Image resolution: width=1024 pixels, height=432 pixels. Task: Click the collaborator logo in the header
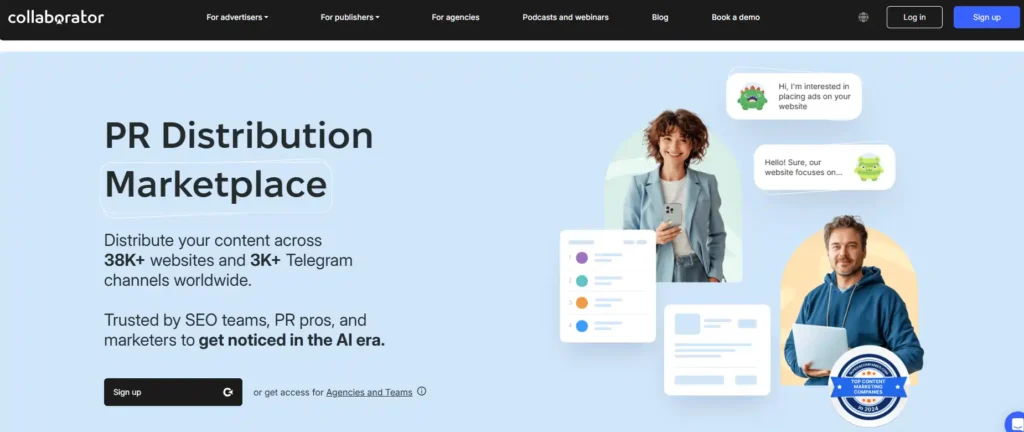pyautogui.click(x=56, y=17)
